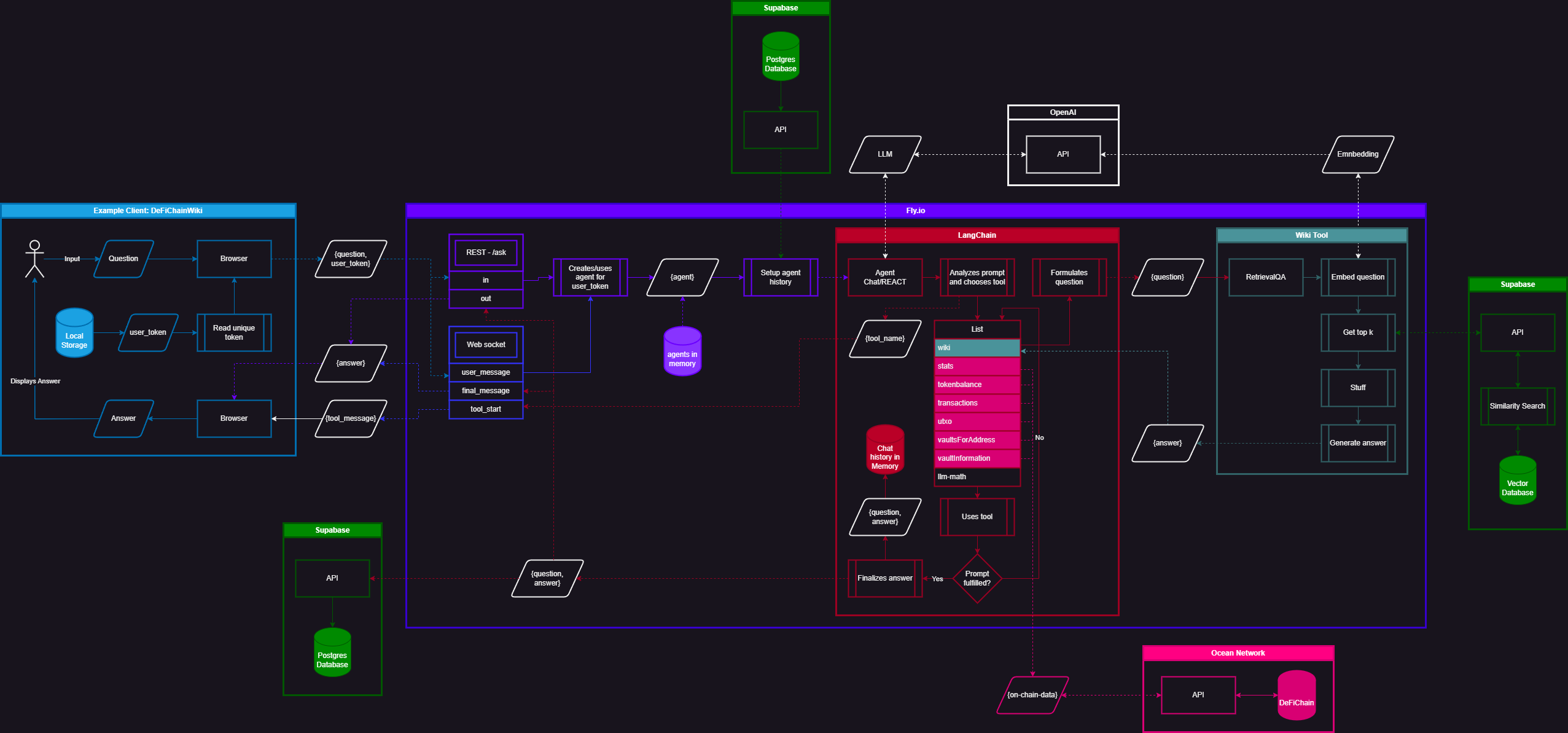
Task: Select the Web socket box
Action: tap(486, 345)
